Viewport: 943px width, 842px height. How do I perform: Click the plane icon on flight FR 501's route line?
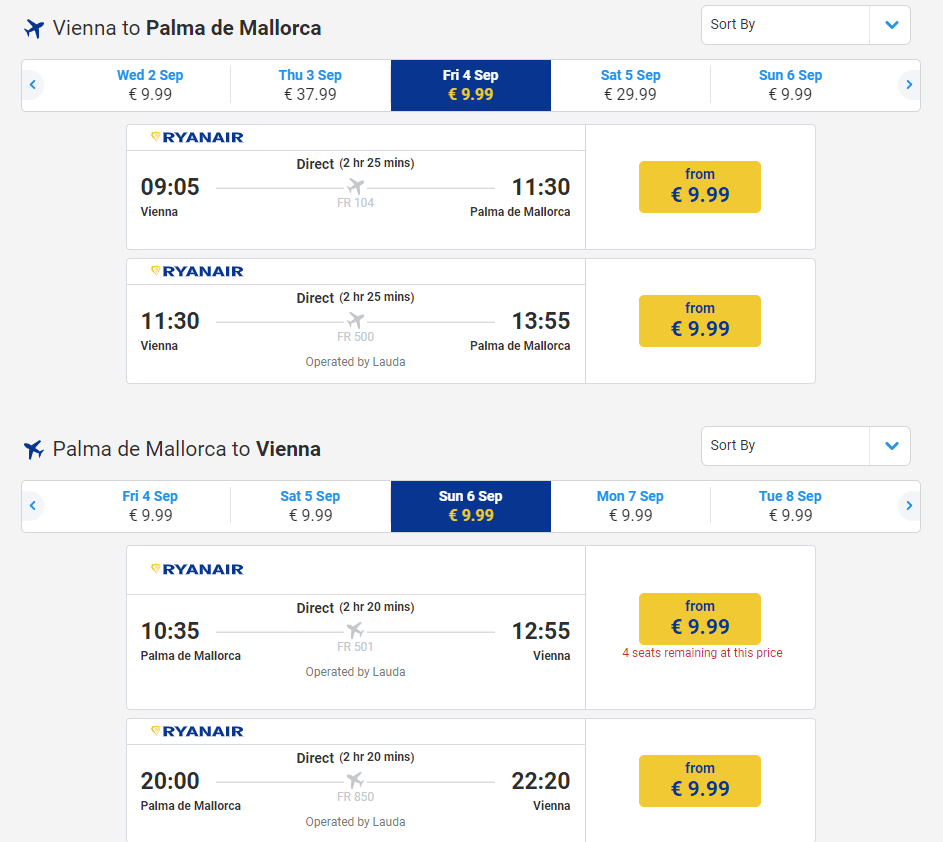[x=355, y=630]
